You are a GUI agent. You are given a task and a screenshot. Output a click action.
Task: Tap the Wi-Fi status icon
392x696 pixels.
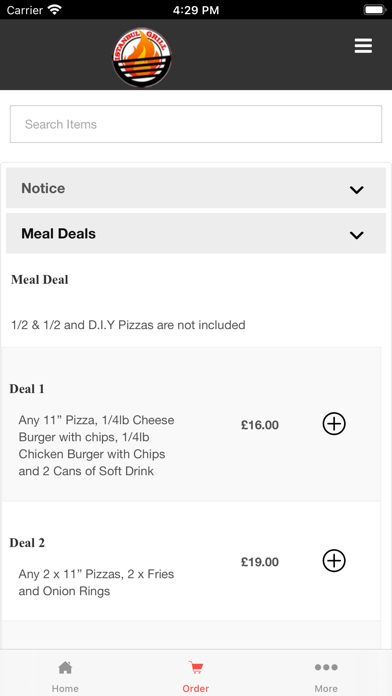(55, 10)
